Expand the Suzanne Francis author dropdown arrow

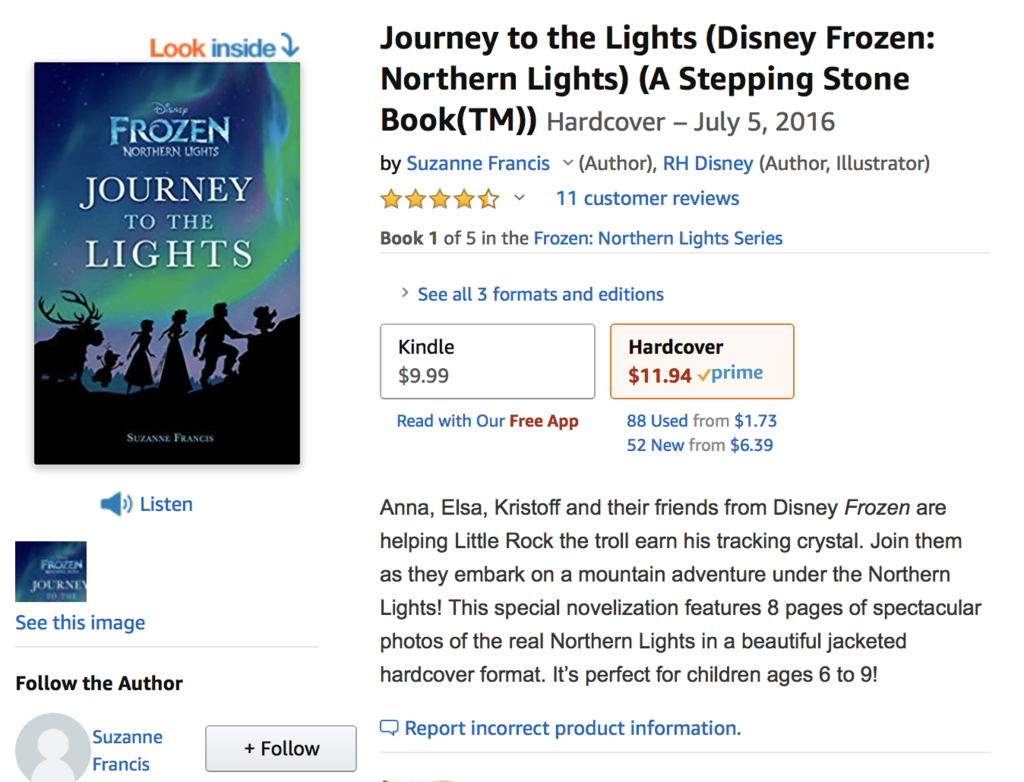[x=567, y=163]
